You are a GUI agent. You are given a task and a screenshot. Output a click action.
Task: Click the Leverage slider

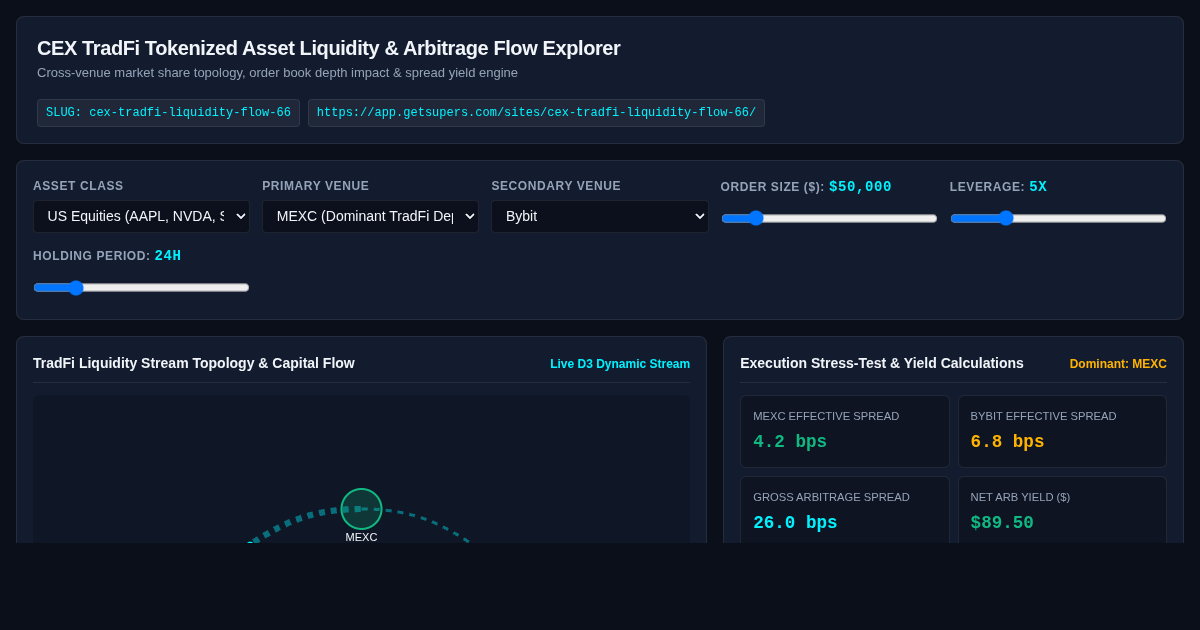pyautogui.click(x=1058, y=218)
